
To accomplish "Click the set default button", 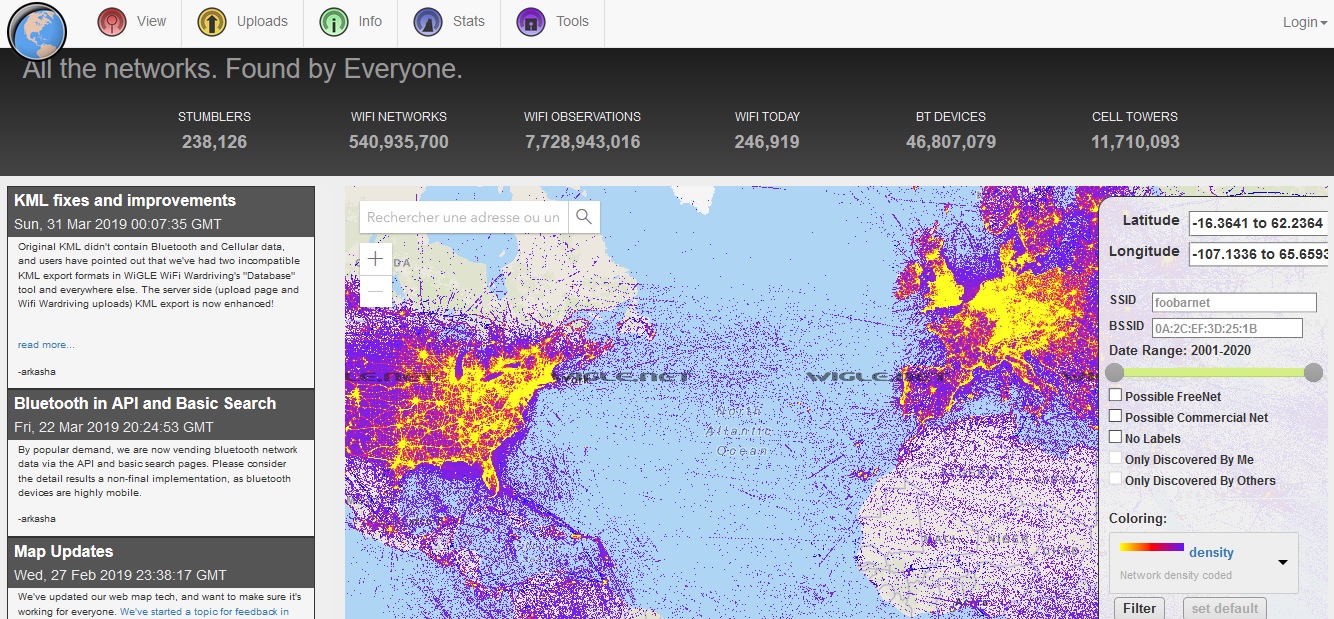I will (1225, 608).
